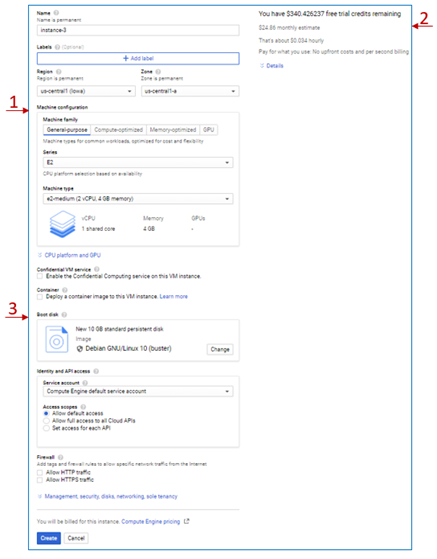The height and width of the screenshot is (559, 437).
Task: Select Allow full access to all Cloud APIs
Action: click(x=46, y=421)
